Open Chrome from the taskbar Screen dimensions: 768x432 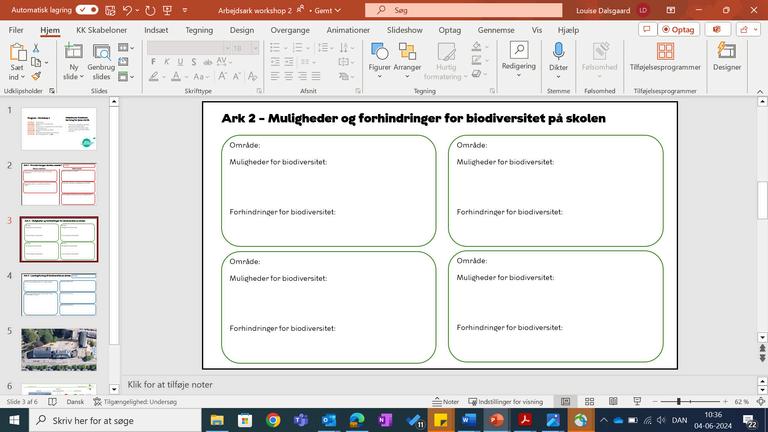(273, 420)
